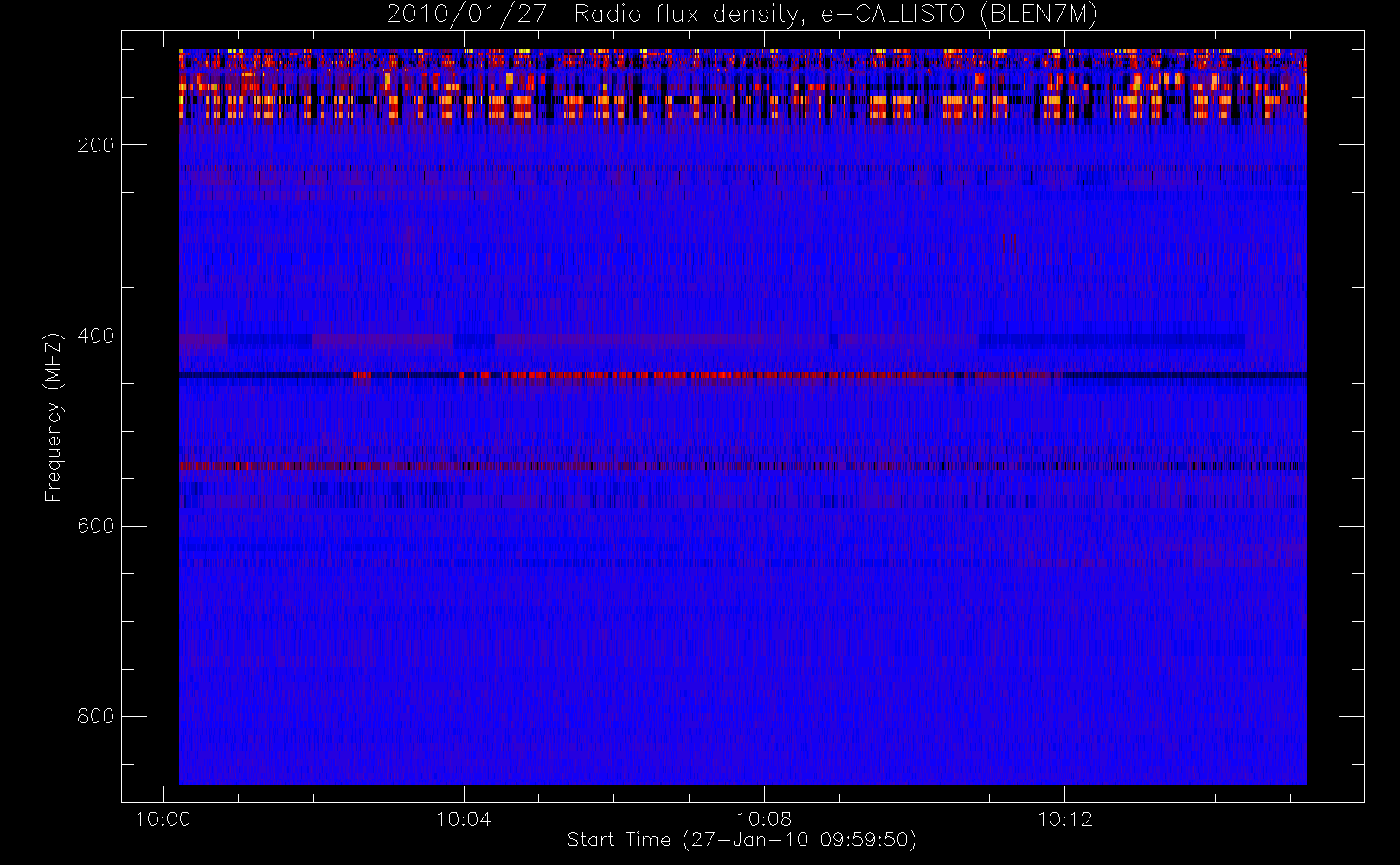1400x865 pixels.
Task: Select the 'Start Time (27-Jan-10 09:59:50)' axis label
Action: point(742,840)
